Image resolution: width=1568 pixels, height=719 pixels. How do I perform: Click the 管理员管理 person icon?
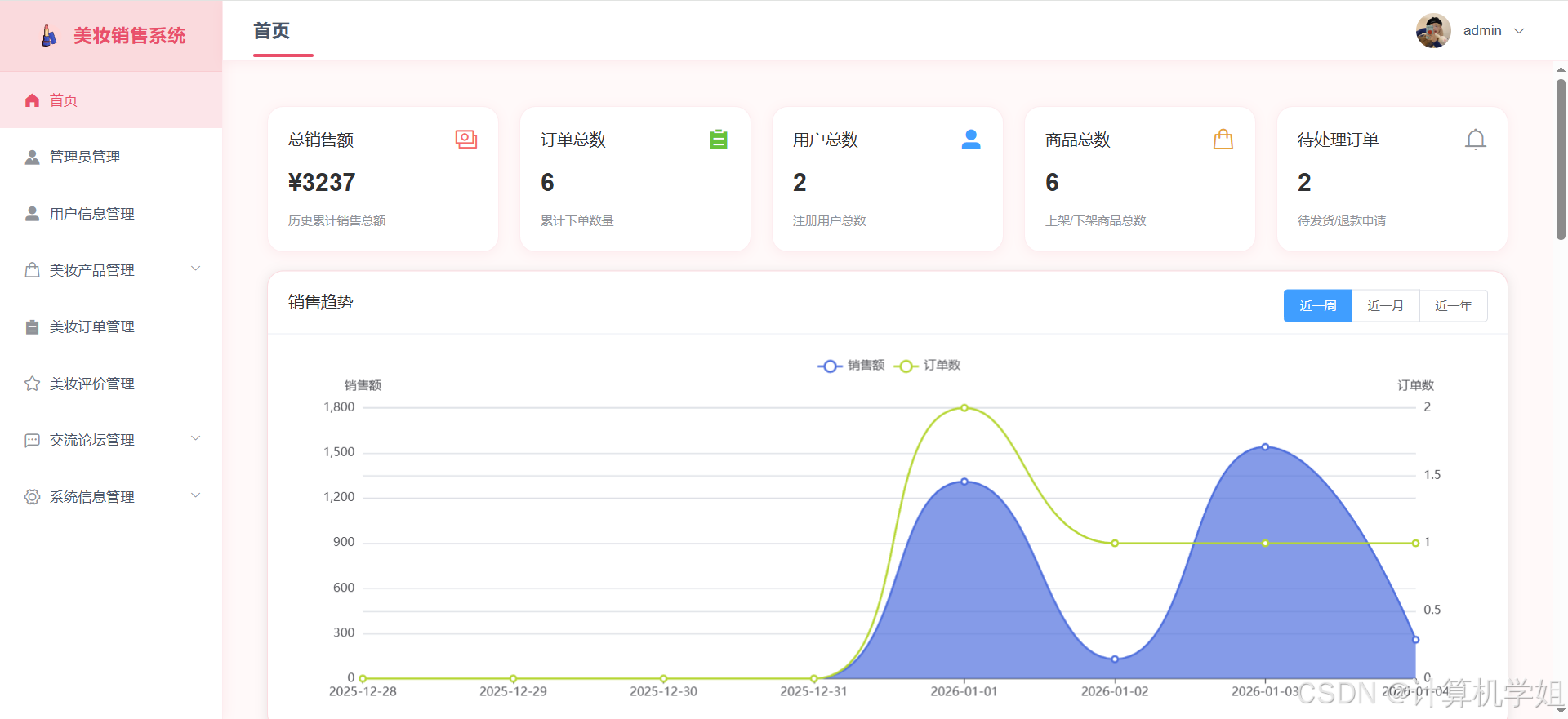(x=32, y=157)
